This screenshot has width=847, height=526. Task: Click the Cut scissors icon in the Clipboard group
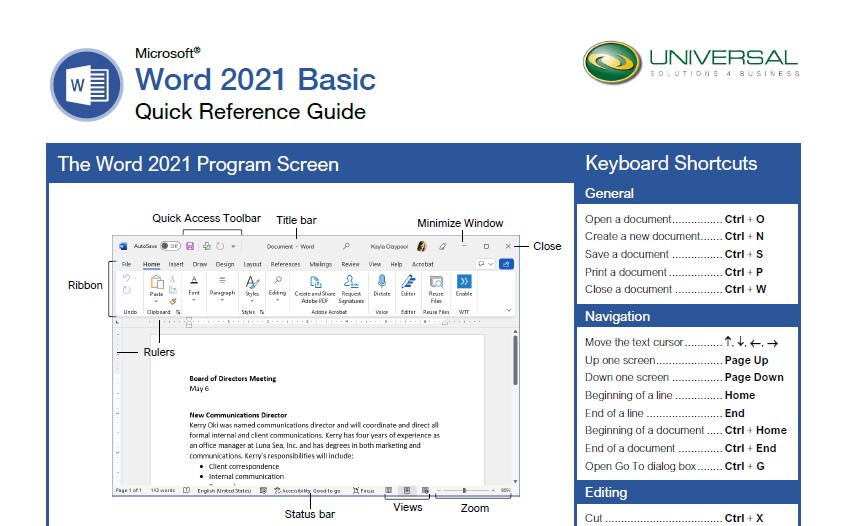pos(172,279)
